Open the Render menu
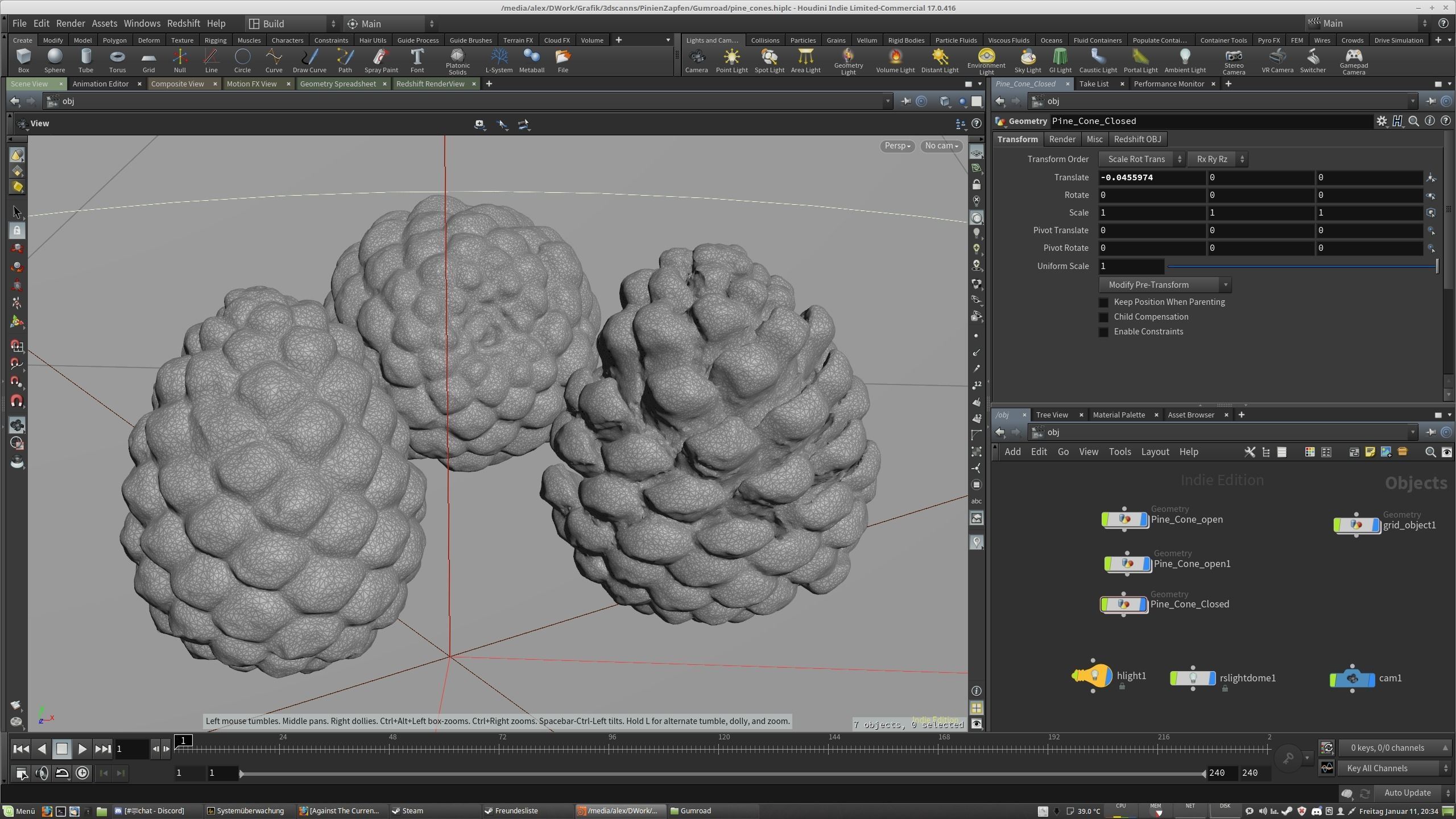1456x819 pixels. click(71, 23)
